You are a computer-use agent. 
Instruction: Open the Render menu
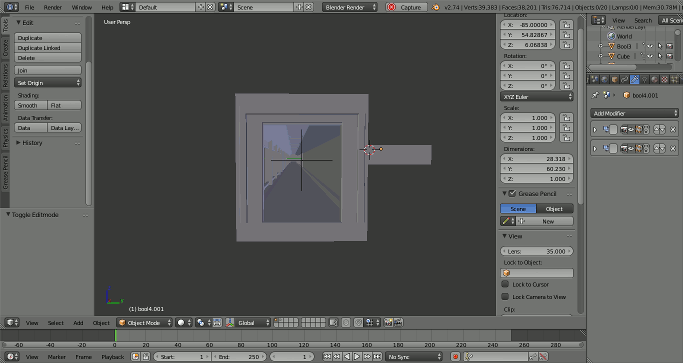click(x=53, y=7)
